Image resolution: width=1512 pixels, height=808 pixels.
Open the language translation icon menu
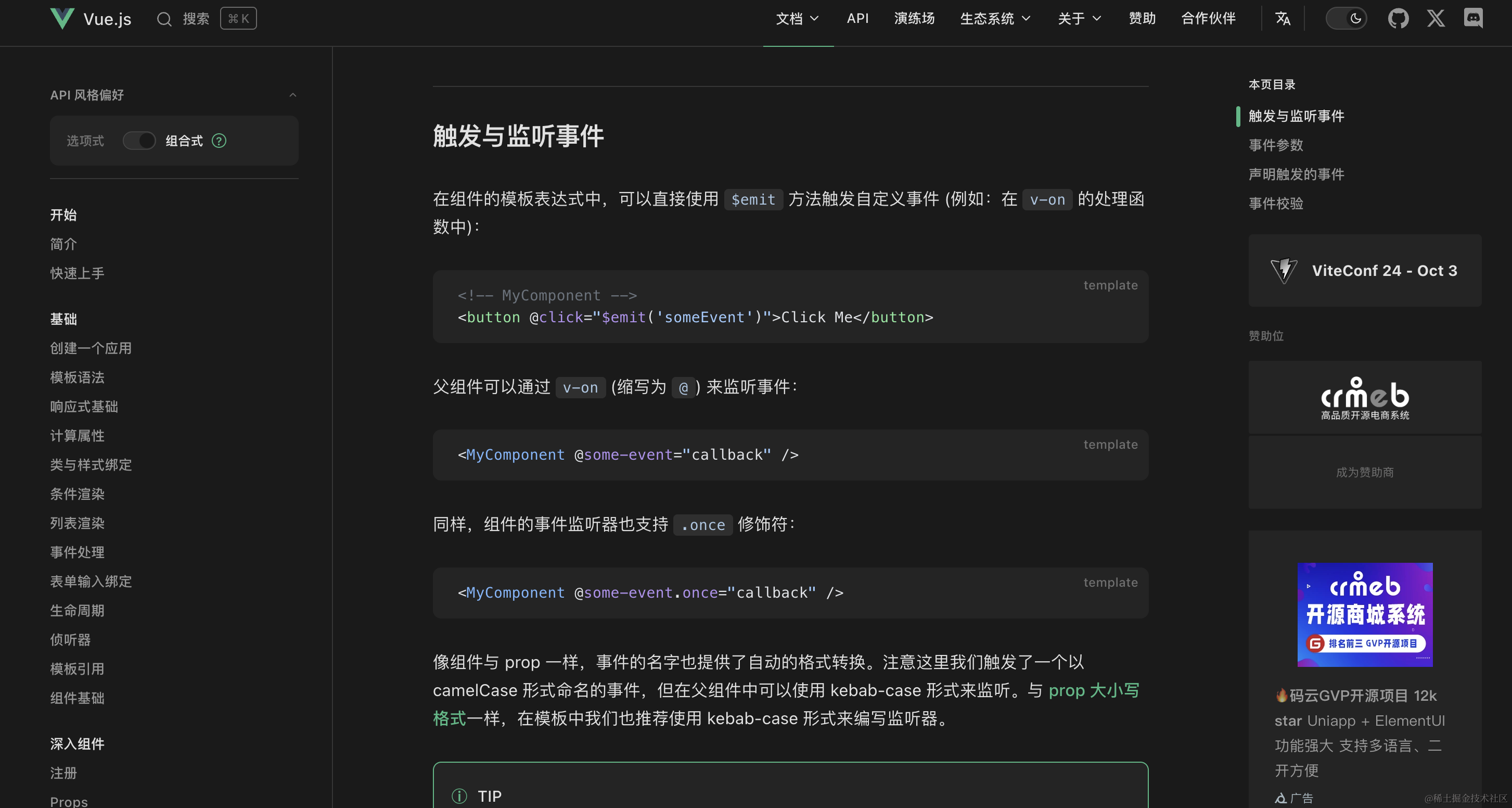[1283, 19]
